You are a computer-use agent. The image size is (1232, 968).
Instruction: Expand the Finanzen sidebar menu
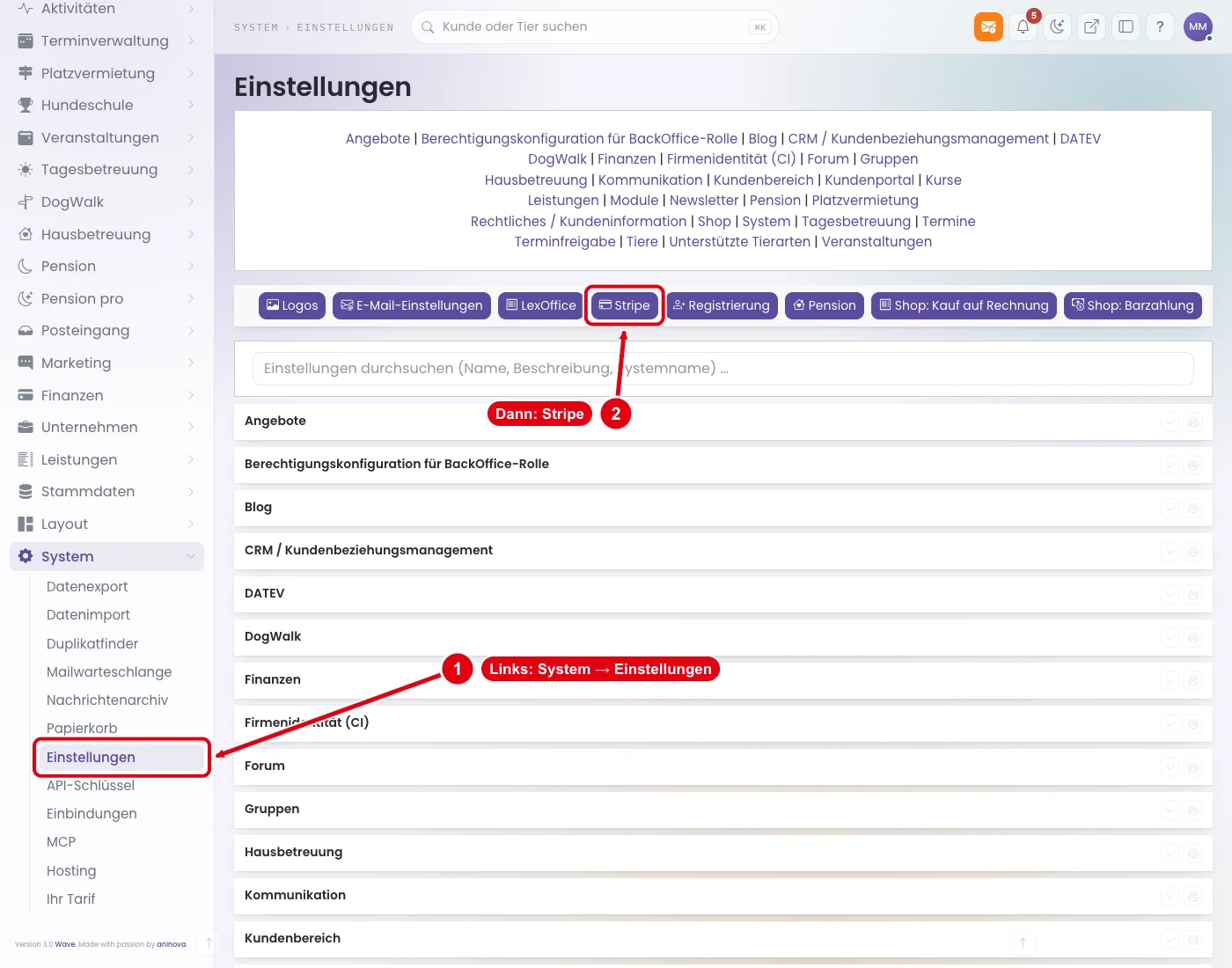(191, 395)
